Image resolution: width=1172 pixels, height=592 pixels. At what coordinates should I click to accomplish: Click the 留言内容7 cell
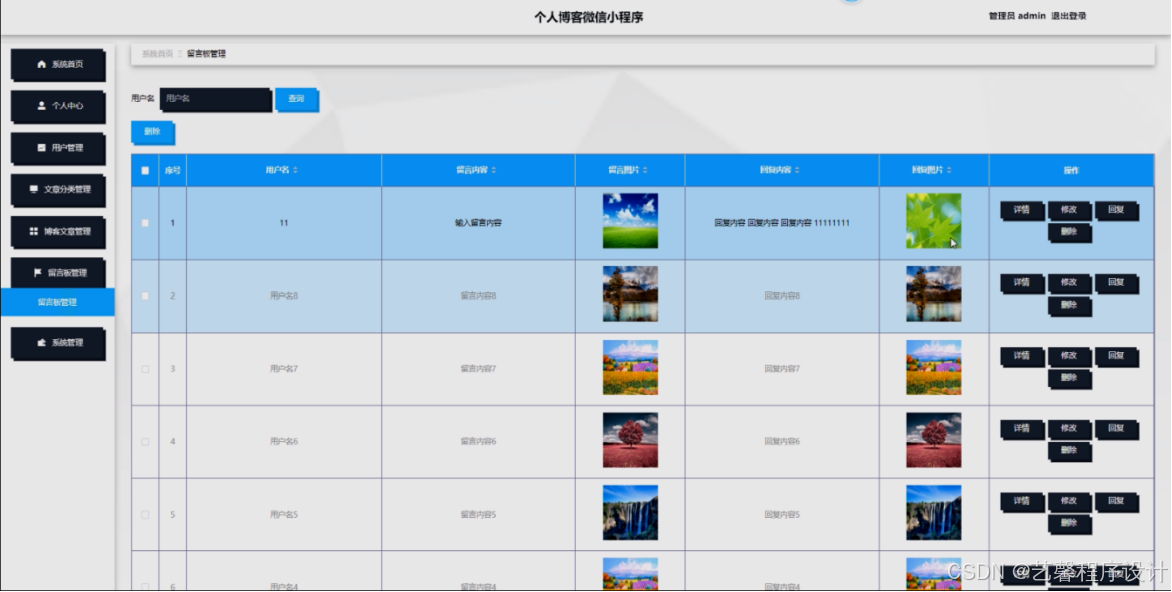click(478, 369)
